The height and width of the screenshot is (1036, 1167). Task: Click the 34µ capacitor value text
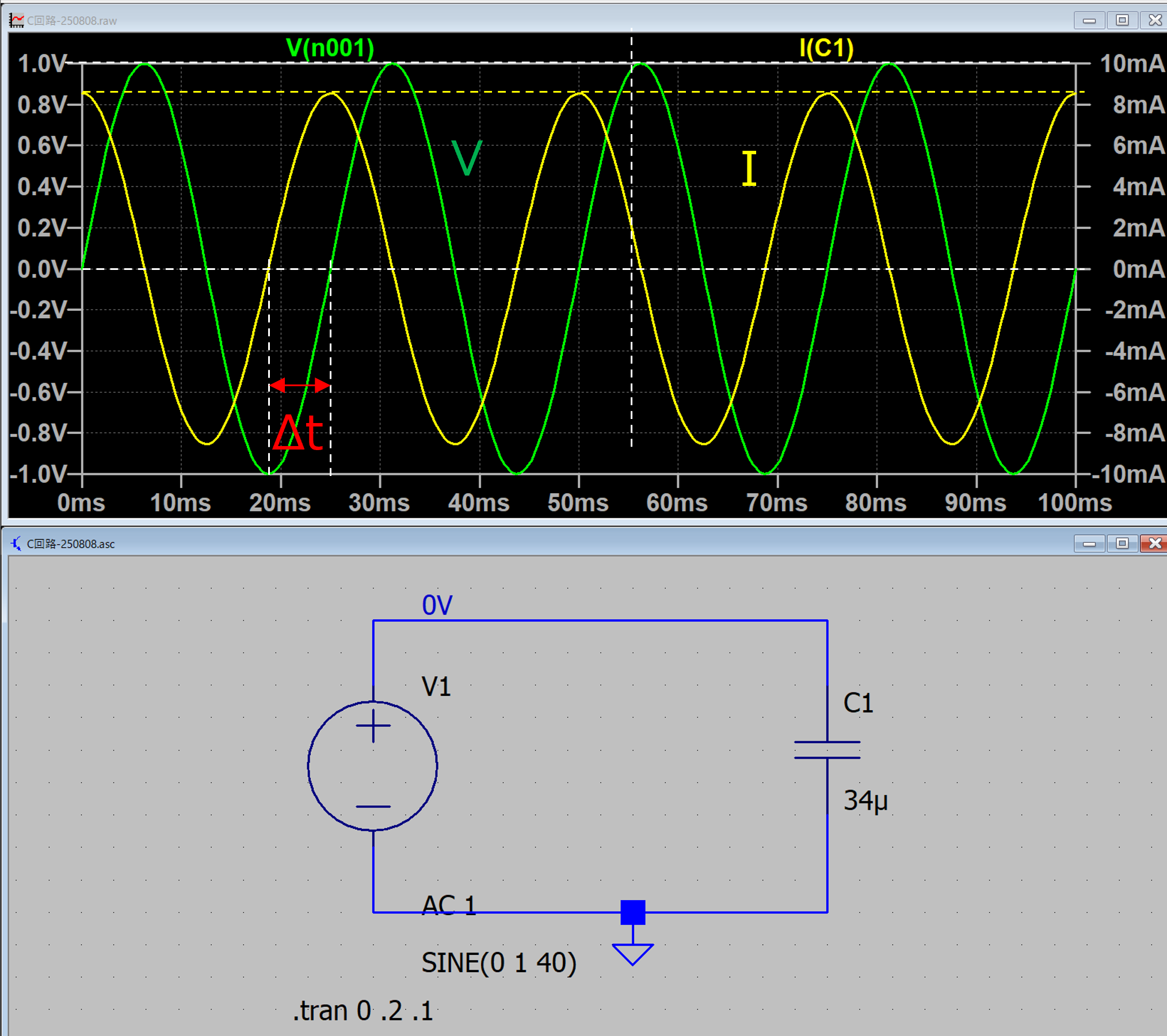865,800
